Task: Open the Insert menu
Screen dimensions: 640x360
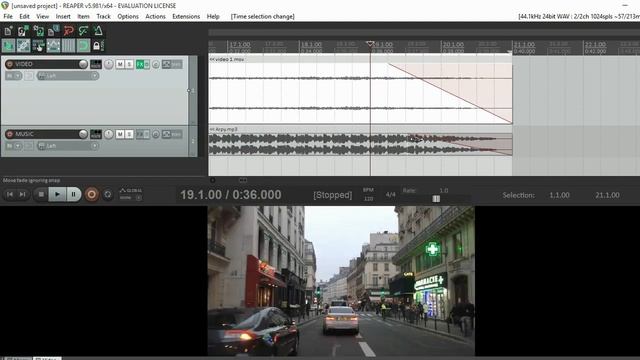Action: [x=63, y=16]
